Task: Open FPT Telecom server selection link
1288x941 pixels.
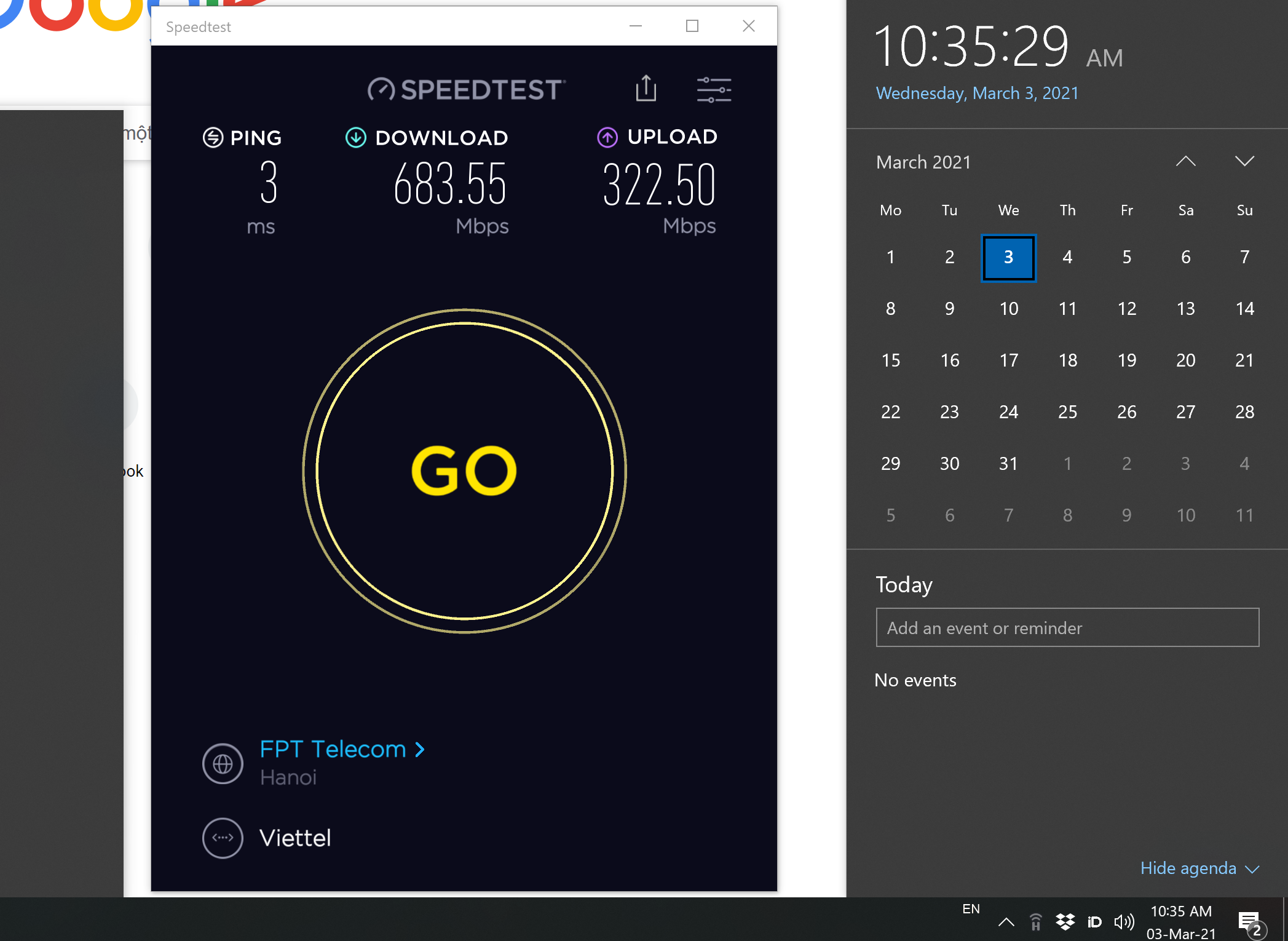Action: (342, 749)
